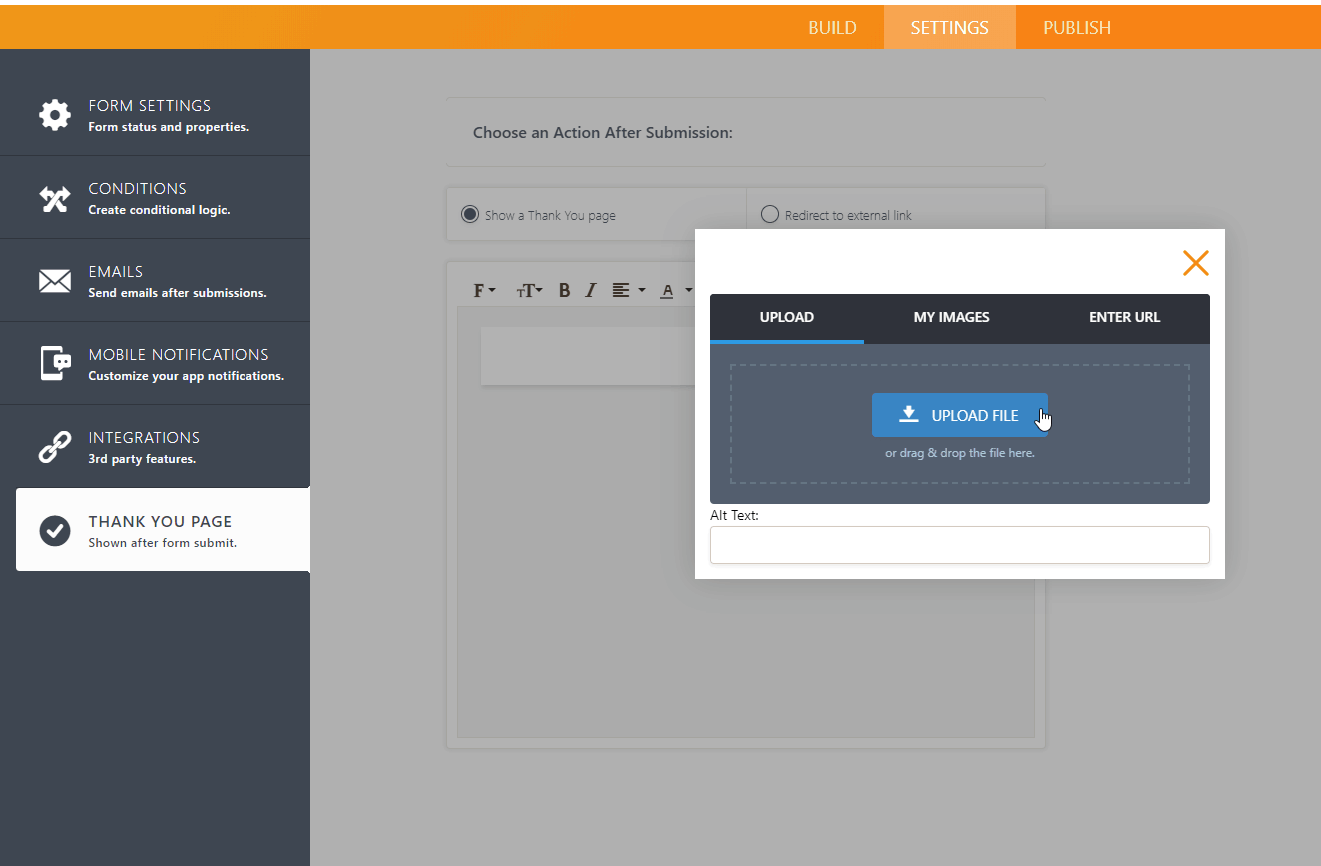Toggle bold formatting in the editor

pyautogui.click(x=564, y=291)
